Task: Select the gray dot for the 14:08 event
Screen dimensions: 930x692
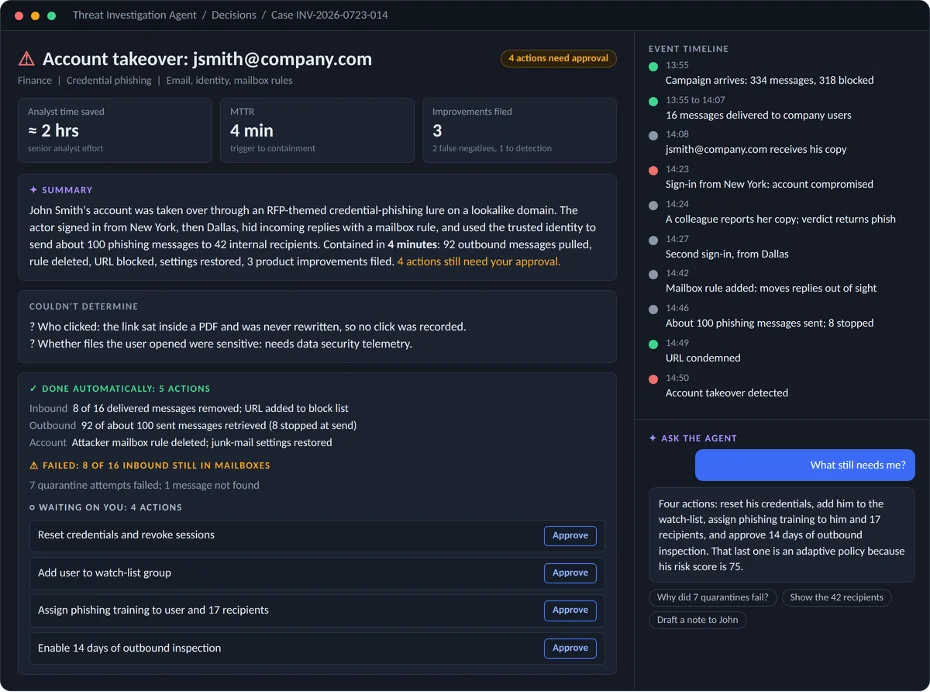Action: click(x=653, y=136)
